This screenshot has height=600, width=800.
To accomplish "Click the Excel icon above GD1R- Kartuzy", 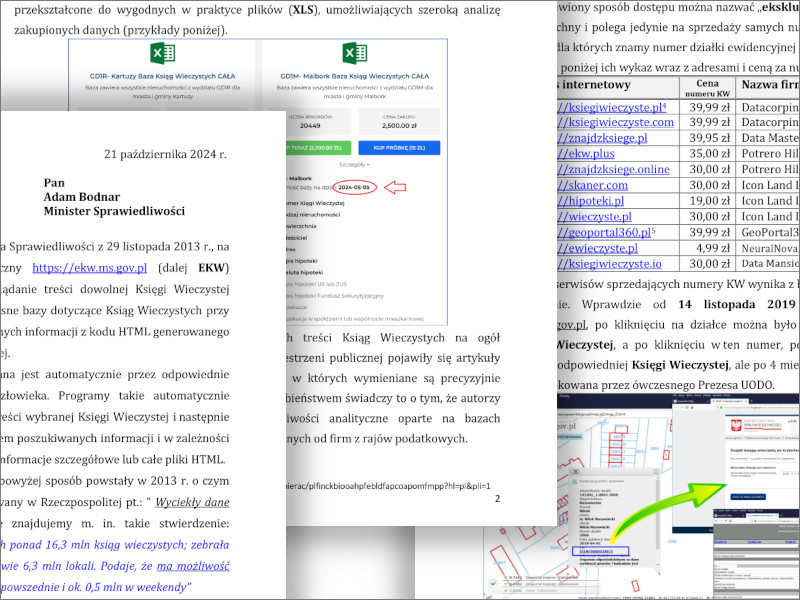I will pyautogui.click(x=163, y=53).
